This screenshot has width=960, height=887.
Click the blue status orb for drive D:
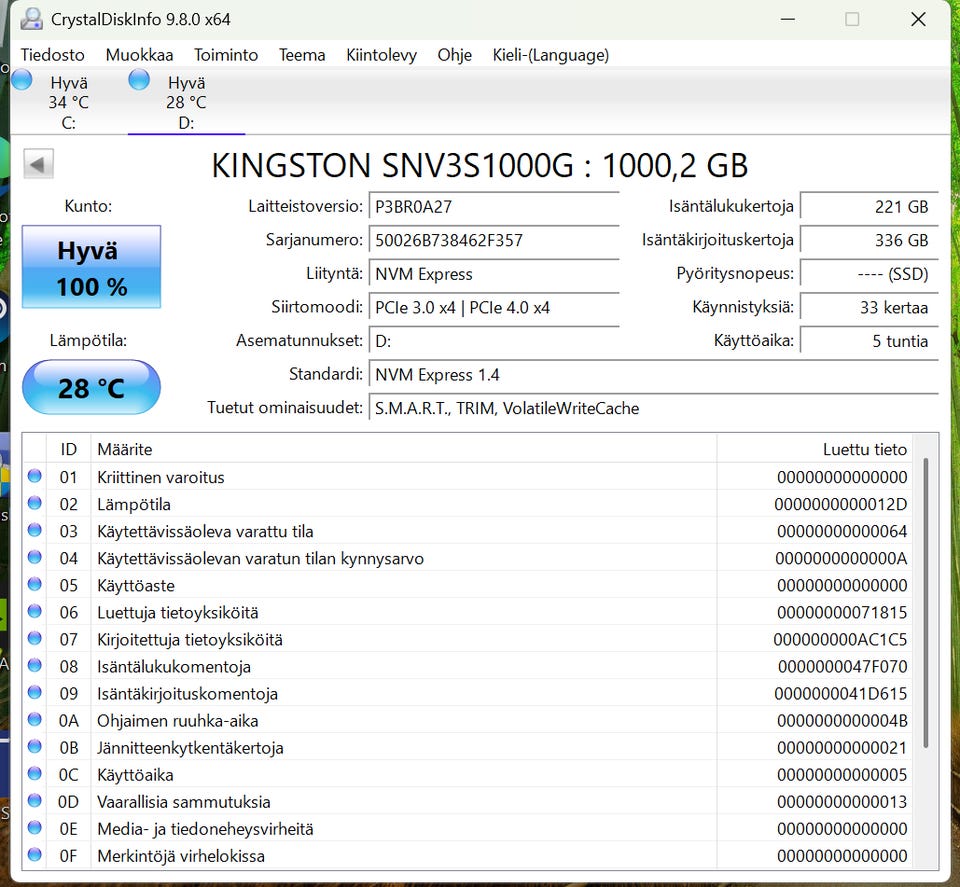[x=139, y=80]
